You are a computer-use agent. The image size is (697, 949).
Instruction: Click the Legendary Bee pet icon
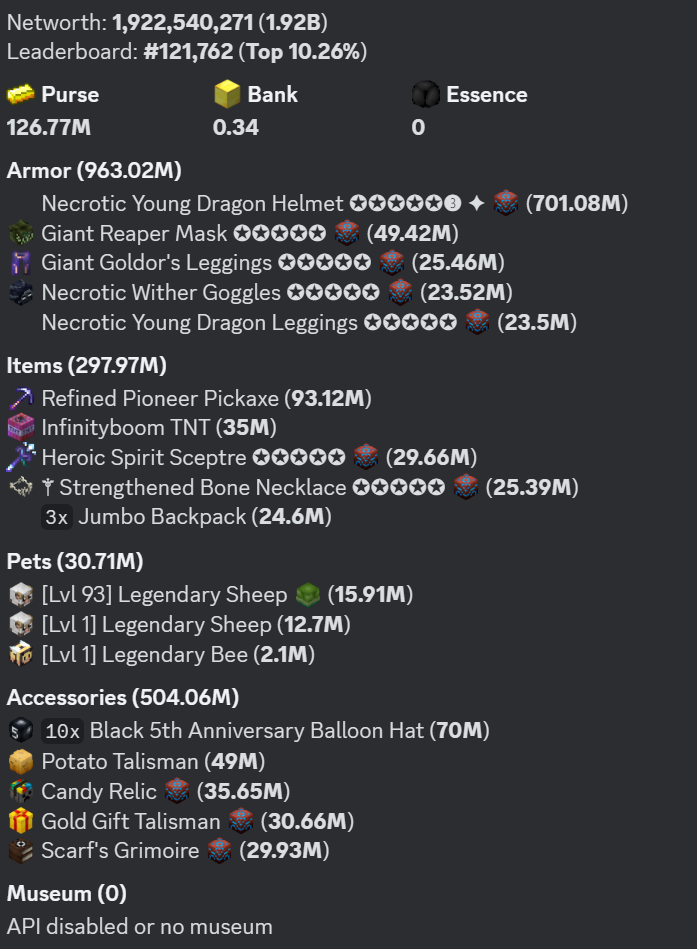click(x=21, y=654)
